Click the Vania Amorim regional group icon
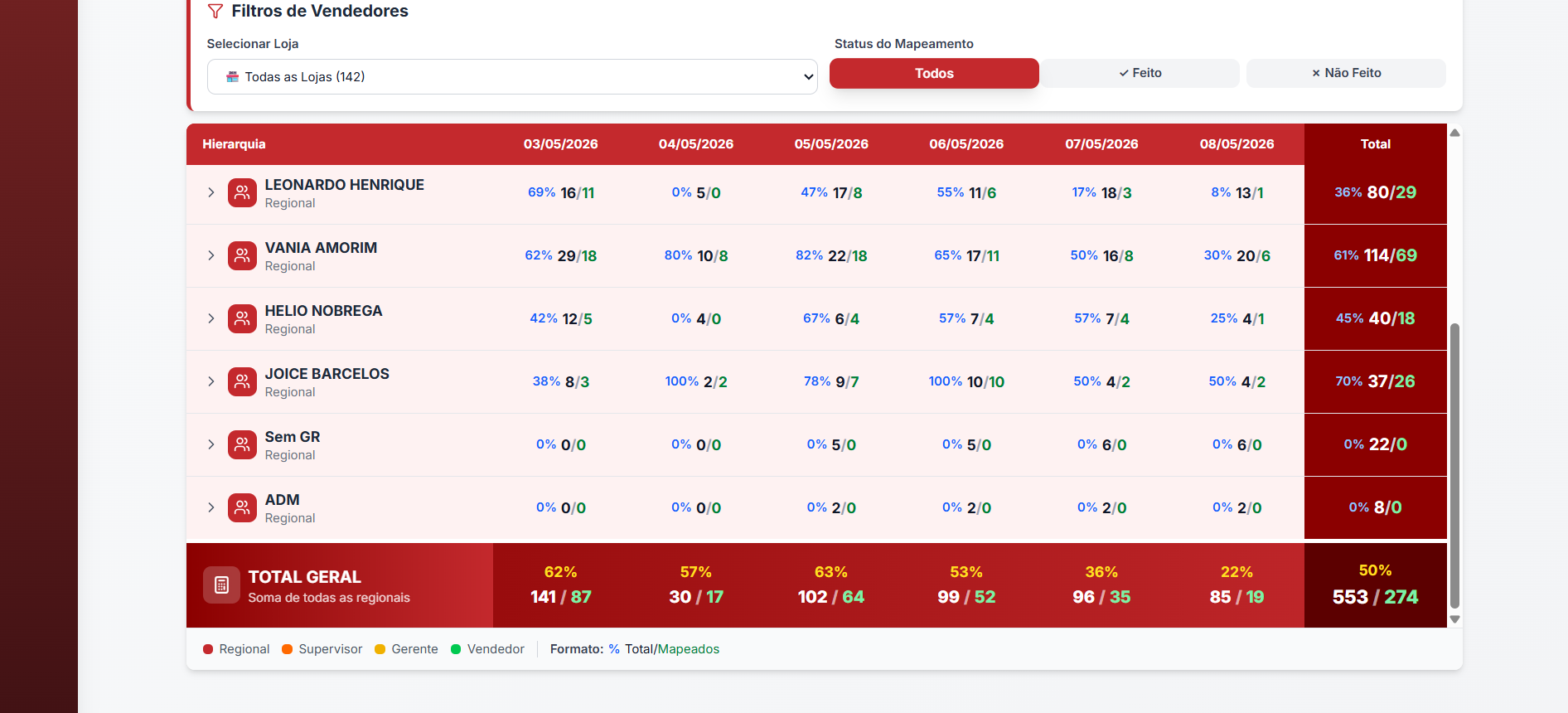The width and height of the screenshot is (1568, 713). pos(242,255)
